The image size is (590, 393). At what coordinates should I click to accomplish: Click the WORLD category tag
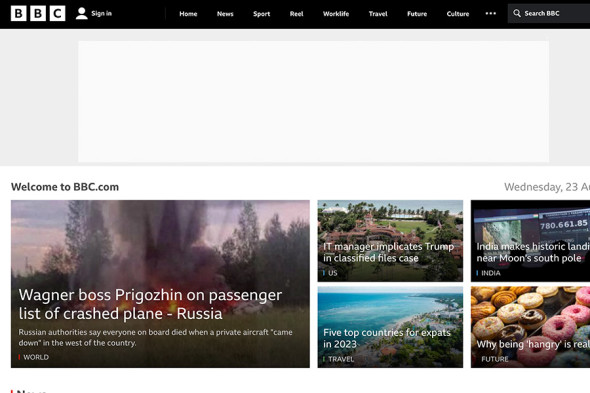tap(36, 357)
